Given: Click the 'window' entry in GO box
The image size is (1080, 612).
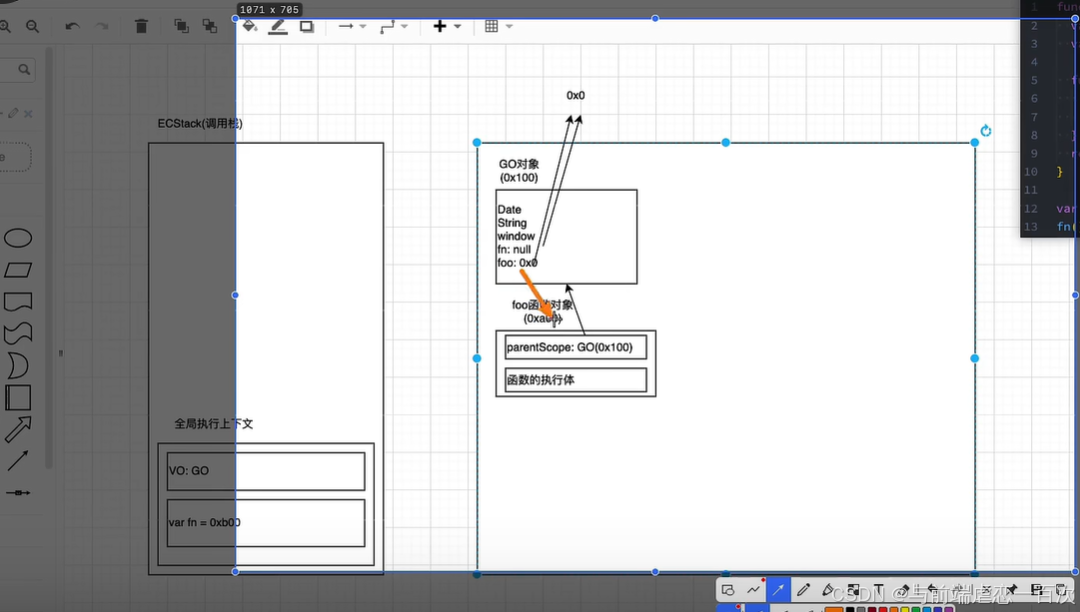Looking at the screenshot, I should tap(516, 236).
